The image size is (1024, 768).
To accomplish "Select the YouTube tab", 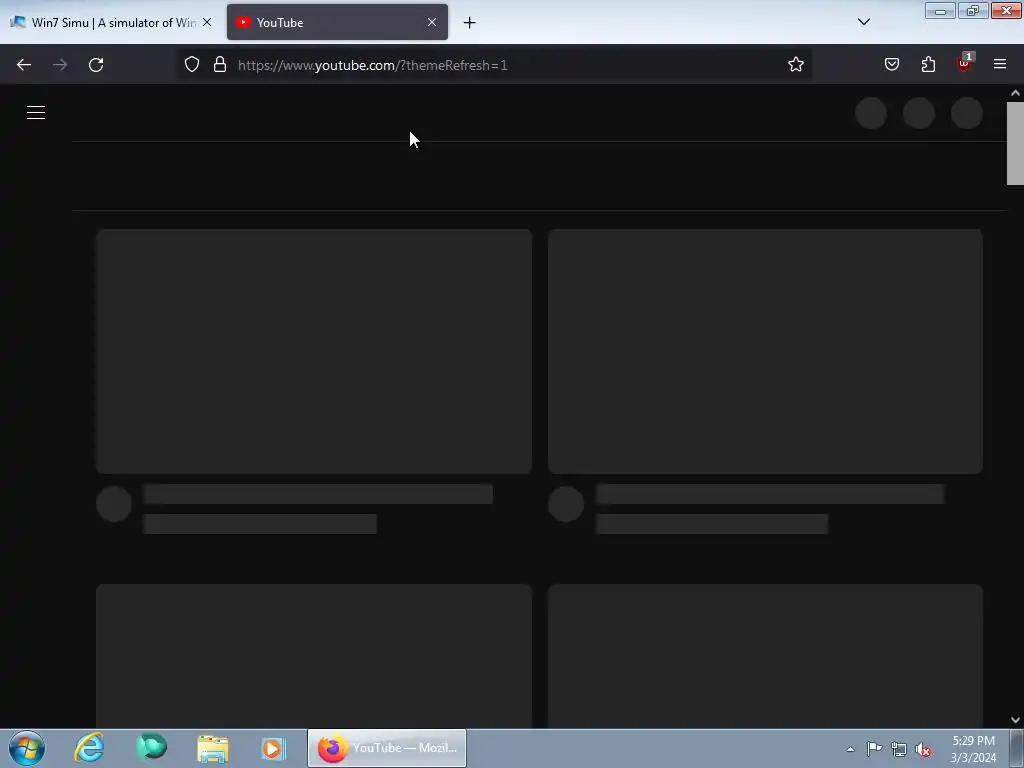I will coord(337,22).
